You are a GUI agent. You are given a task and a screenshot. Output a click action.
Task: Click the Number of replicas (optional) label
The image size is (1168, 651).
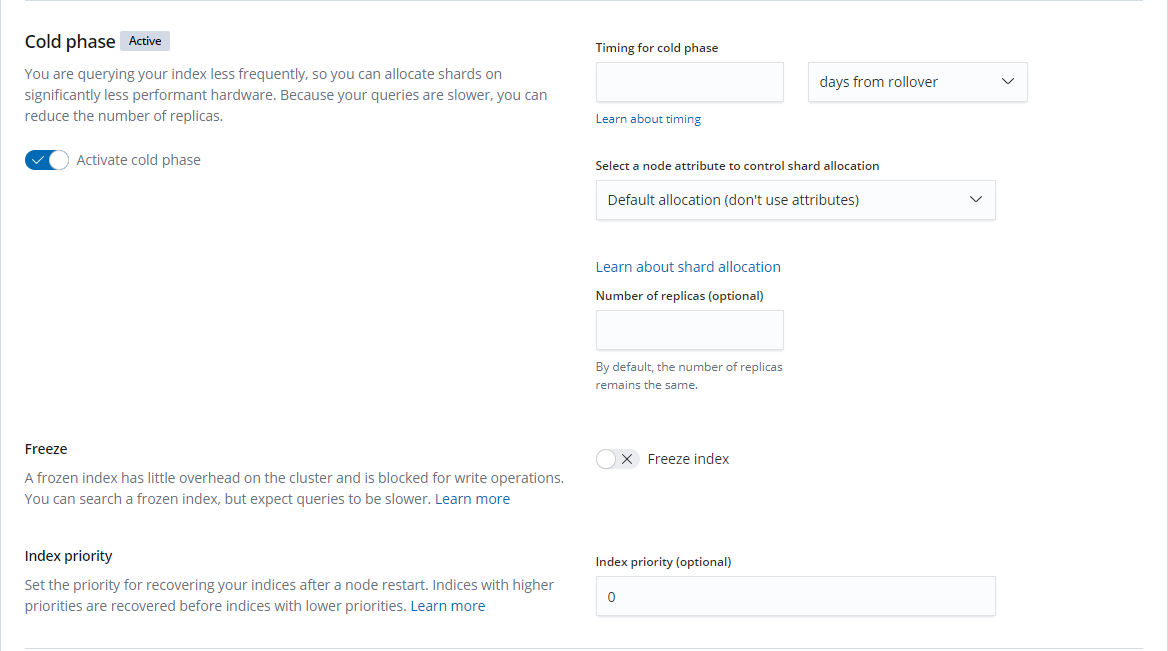pyautogui.click(x=679, y=295)
